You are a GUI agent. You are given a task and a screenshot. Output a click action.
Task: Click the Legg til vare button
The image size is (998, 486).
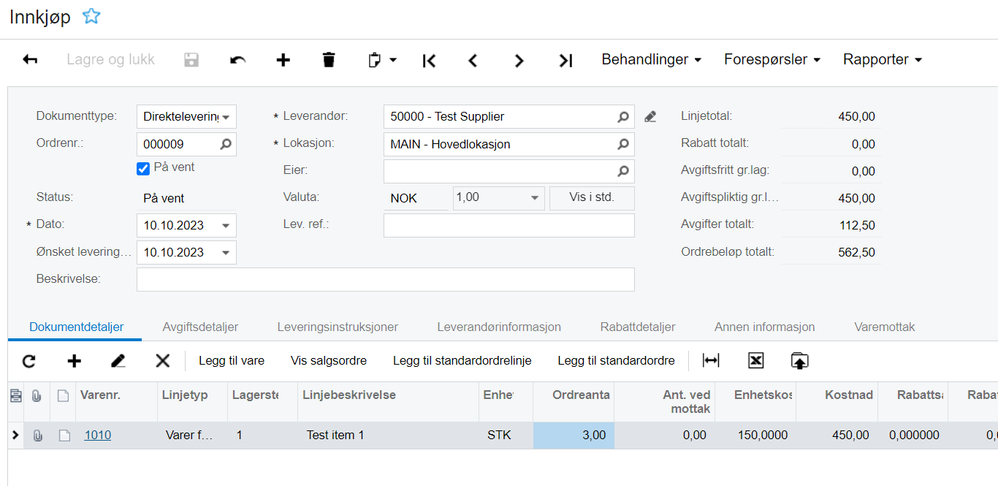pos(232,361)
